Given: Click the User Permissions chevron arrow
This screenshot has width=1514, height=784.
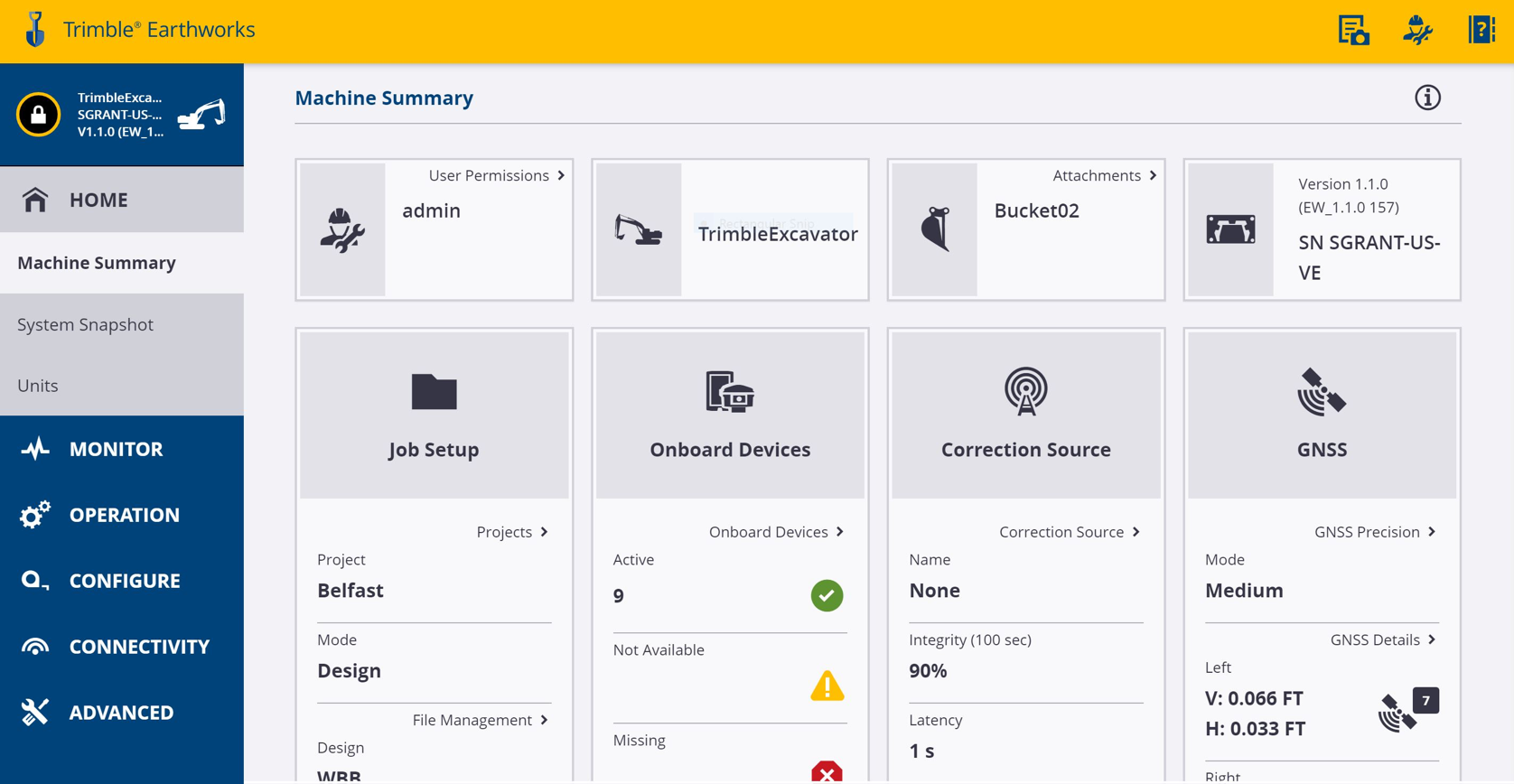Looking at the screenshot, I should [561, 175].
